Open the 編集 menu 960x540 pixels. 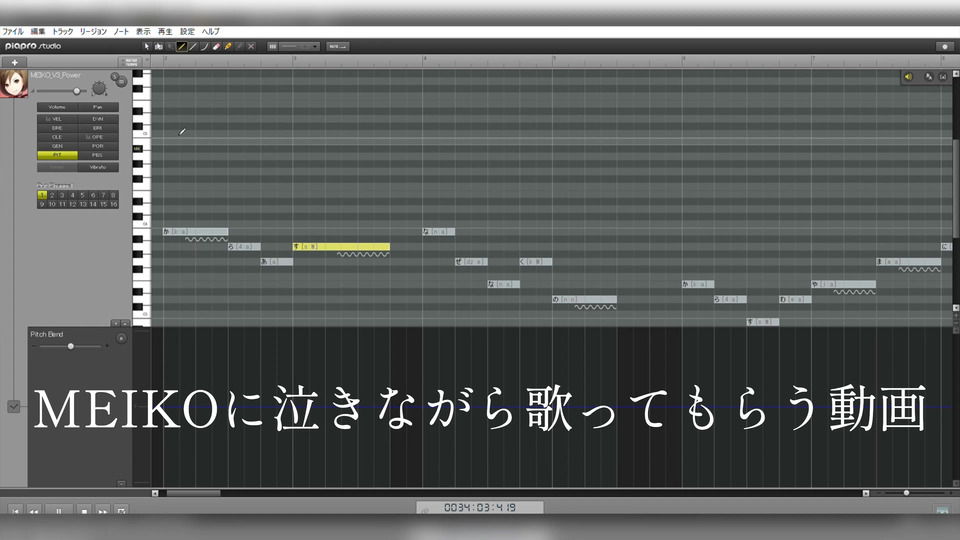[x=38, y=31]
